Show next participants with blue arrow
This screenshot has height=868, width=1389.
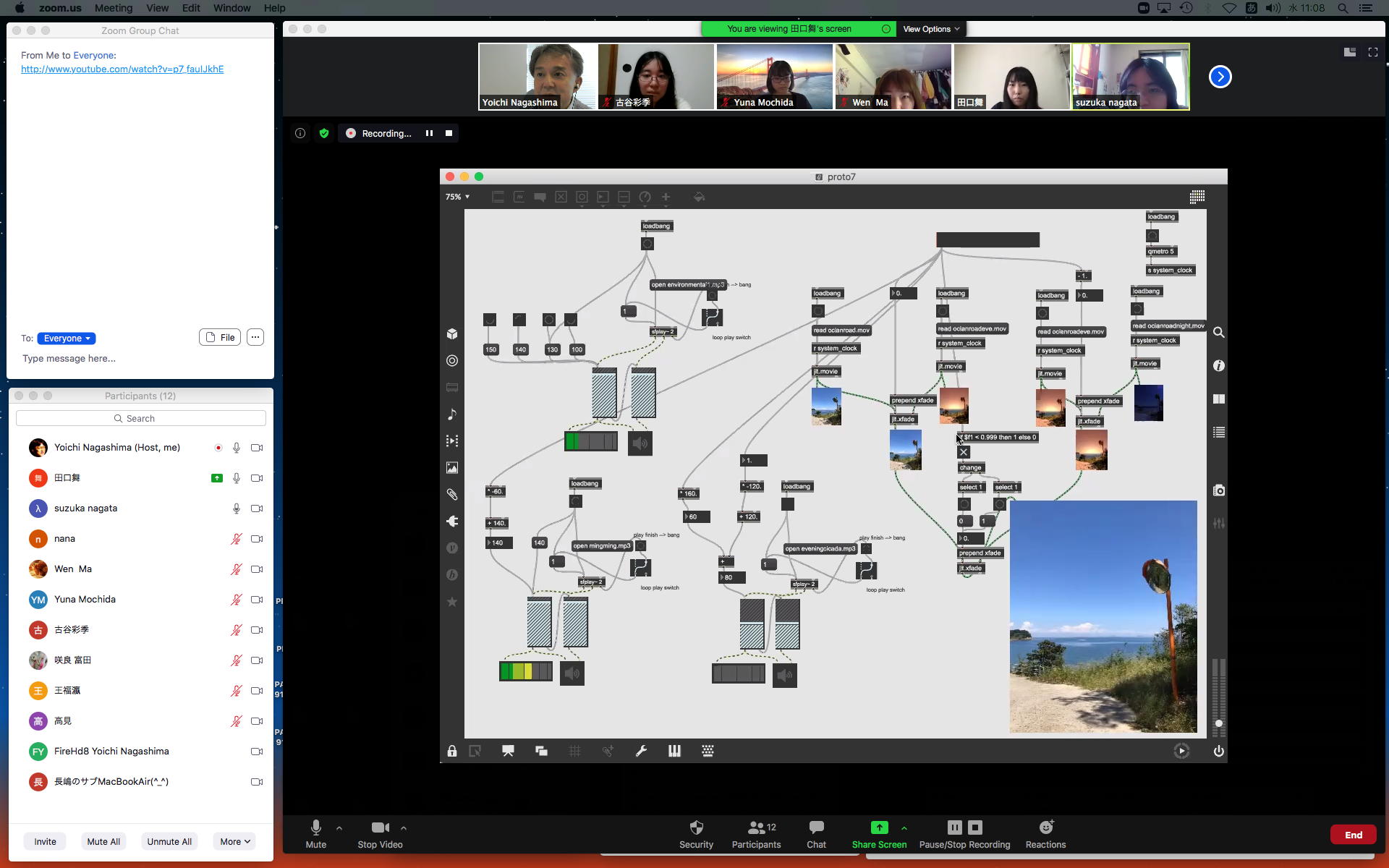[x=1220, y=77]
